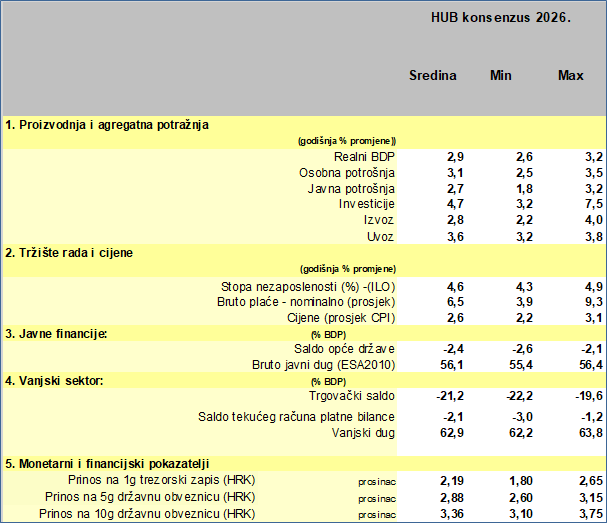Click the 'Sredina' column header
The image size is (607, 523).
[433, 75]
